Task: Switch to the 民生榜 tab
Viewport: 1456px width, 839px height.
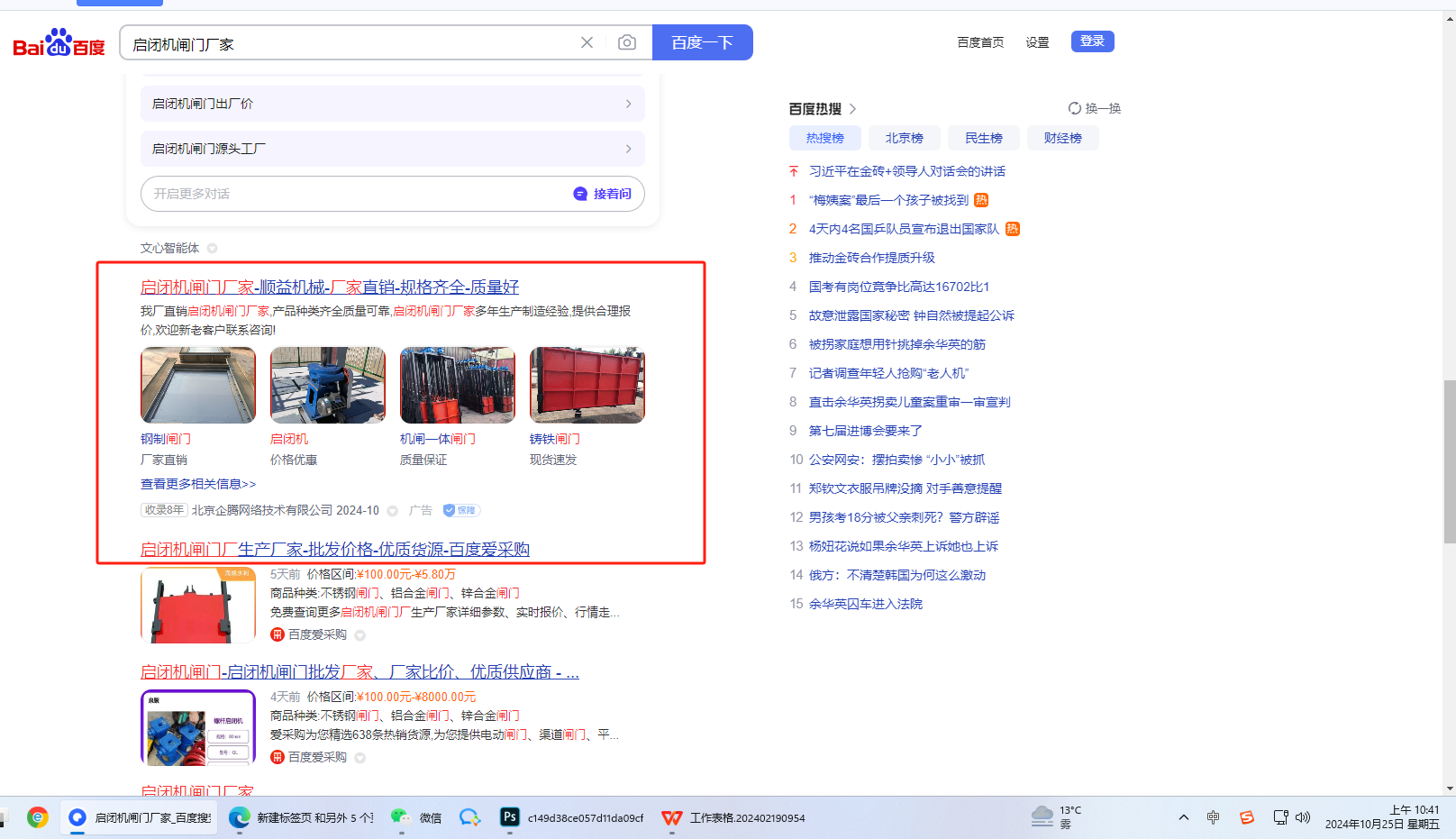Action: tap(984, 138)
